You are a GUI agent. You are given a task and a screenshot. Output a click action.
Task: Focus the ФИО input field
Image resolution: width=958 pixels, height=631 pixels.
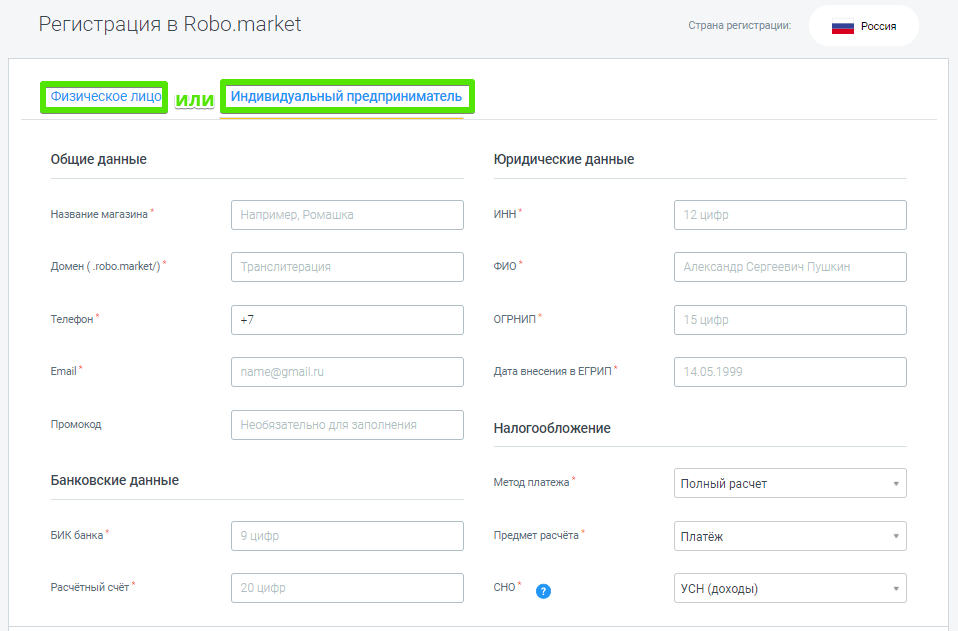click(790, 267)
